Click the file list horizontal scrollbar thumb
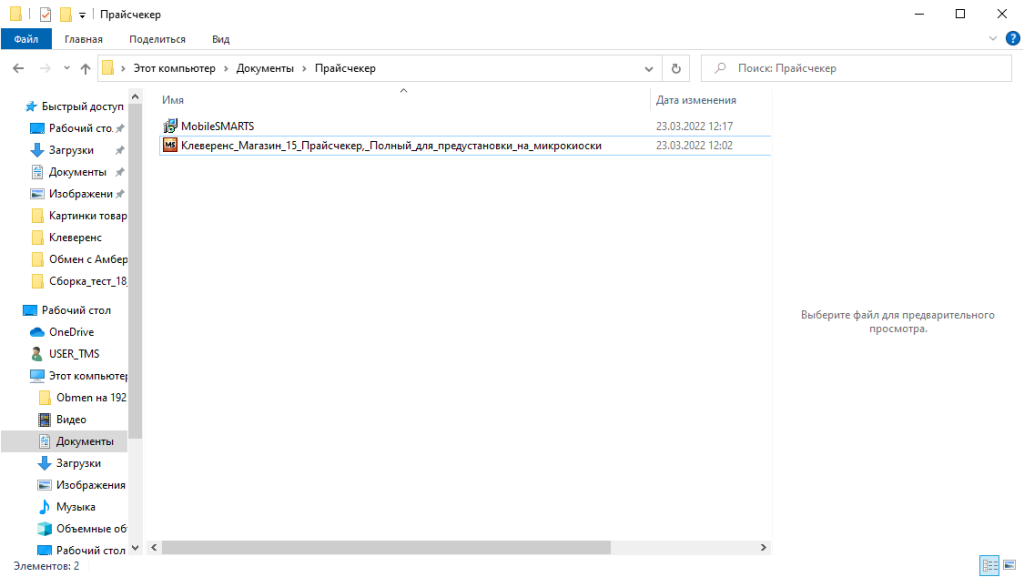This screenshot has height=577, width=1024. coord(386,548)
